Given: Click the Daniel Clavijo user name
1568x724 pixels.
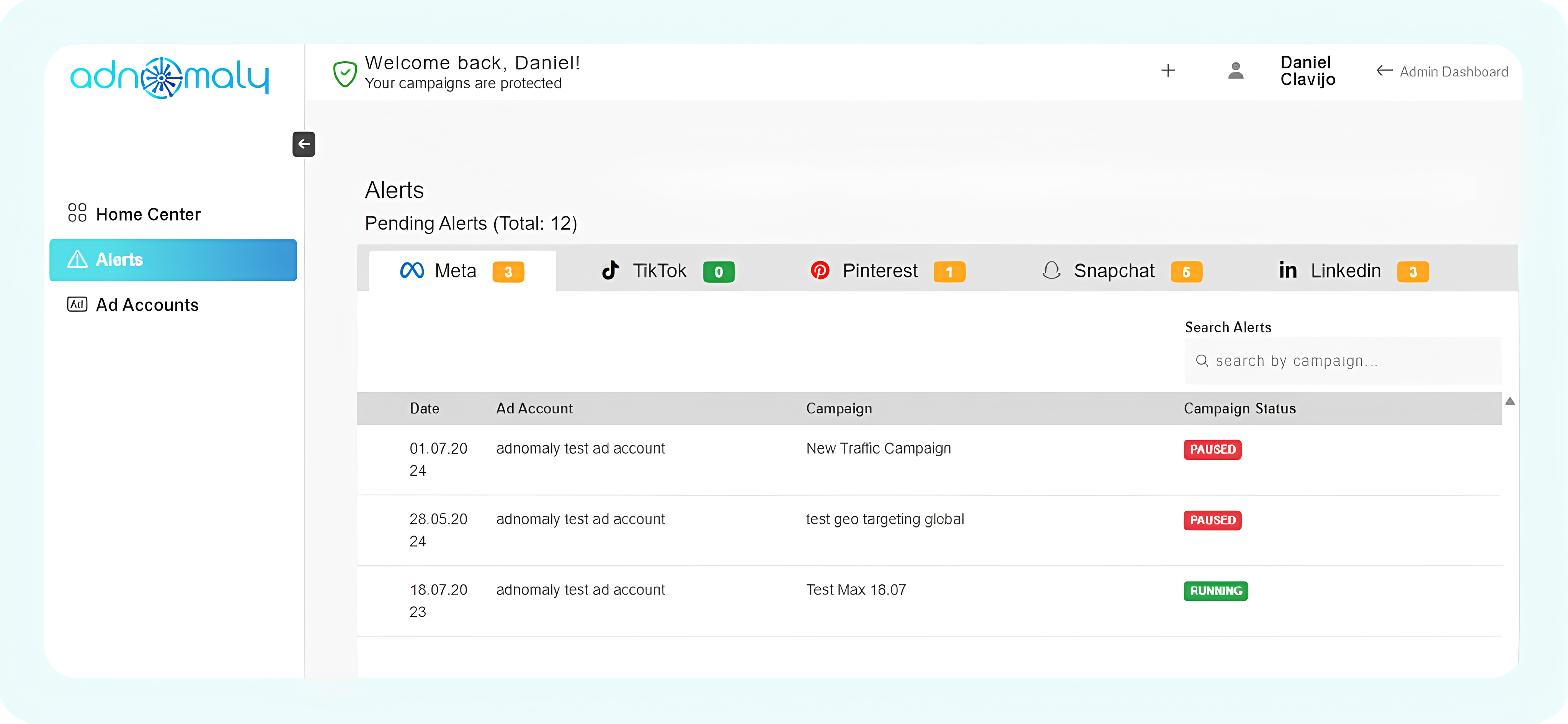Looking at the screenshot, I should tap(1307, 71).
